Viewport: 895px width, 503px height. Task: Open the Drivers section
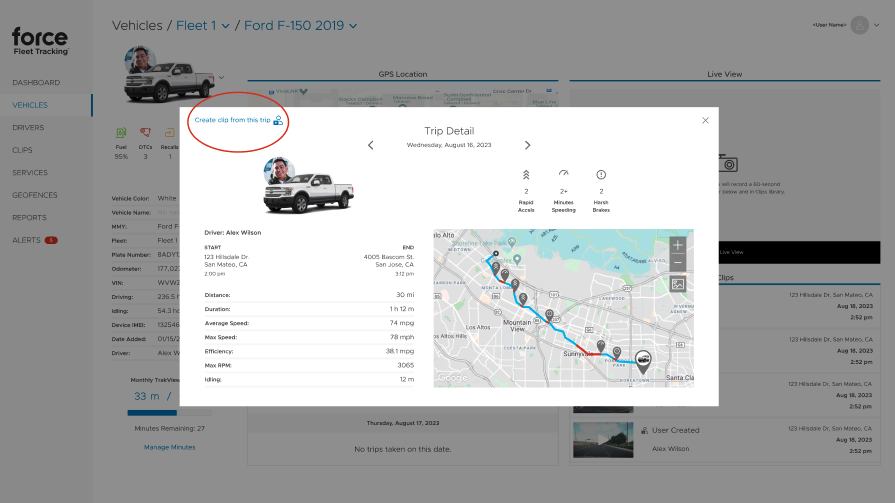28,128
